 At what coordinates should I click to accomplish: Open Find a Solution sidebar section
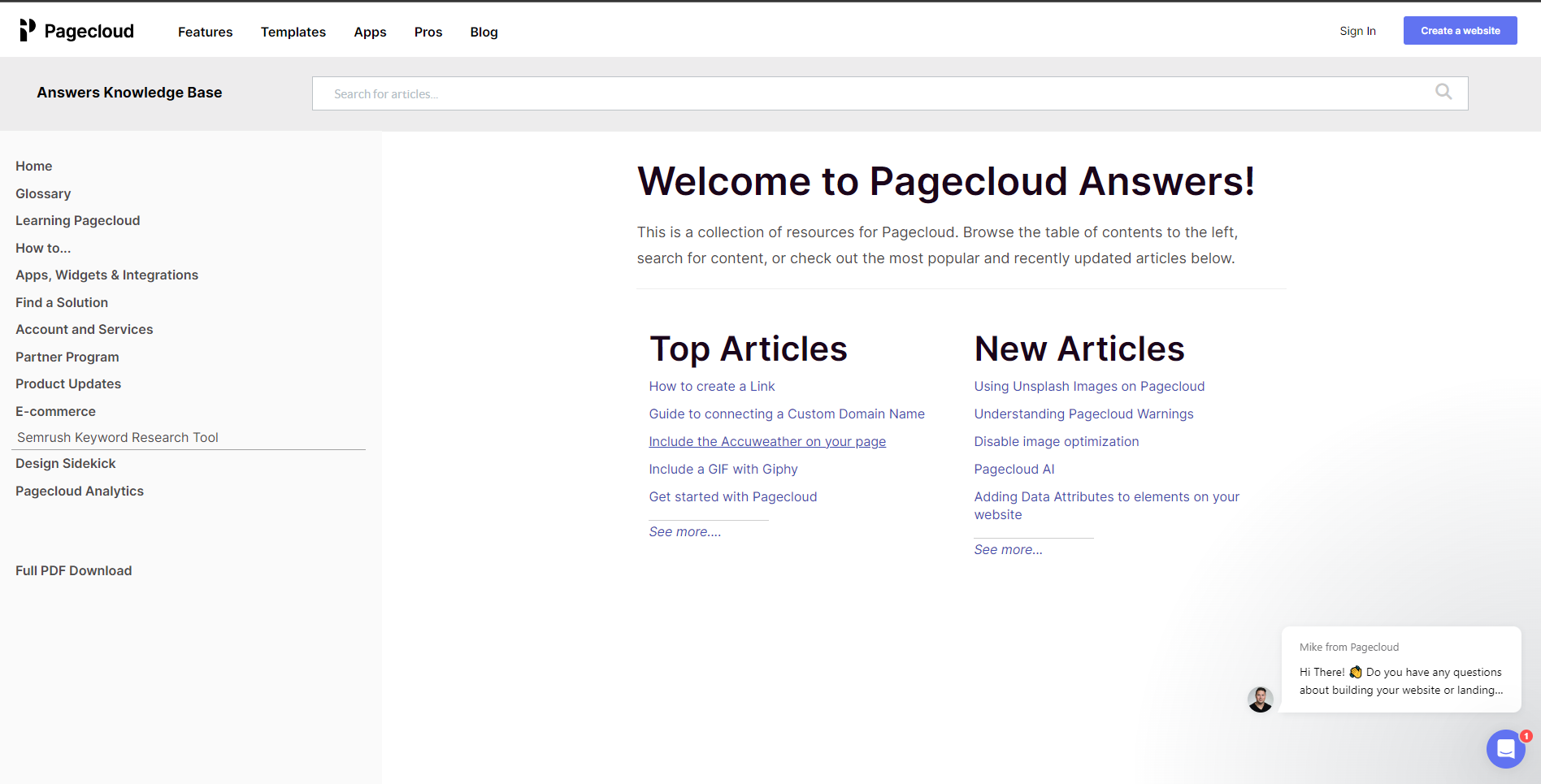[x=62, y=302]
